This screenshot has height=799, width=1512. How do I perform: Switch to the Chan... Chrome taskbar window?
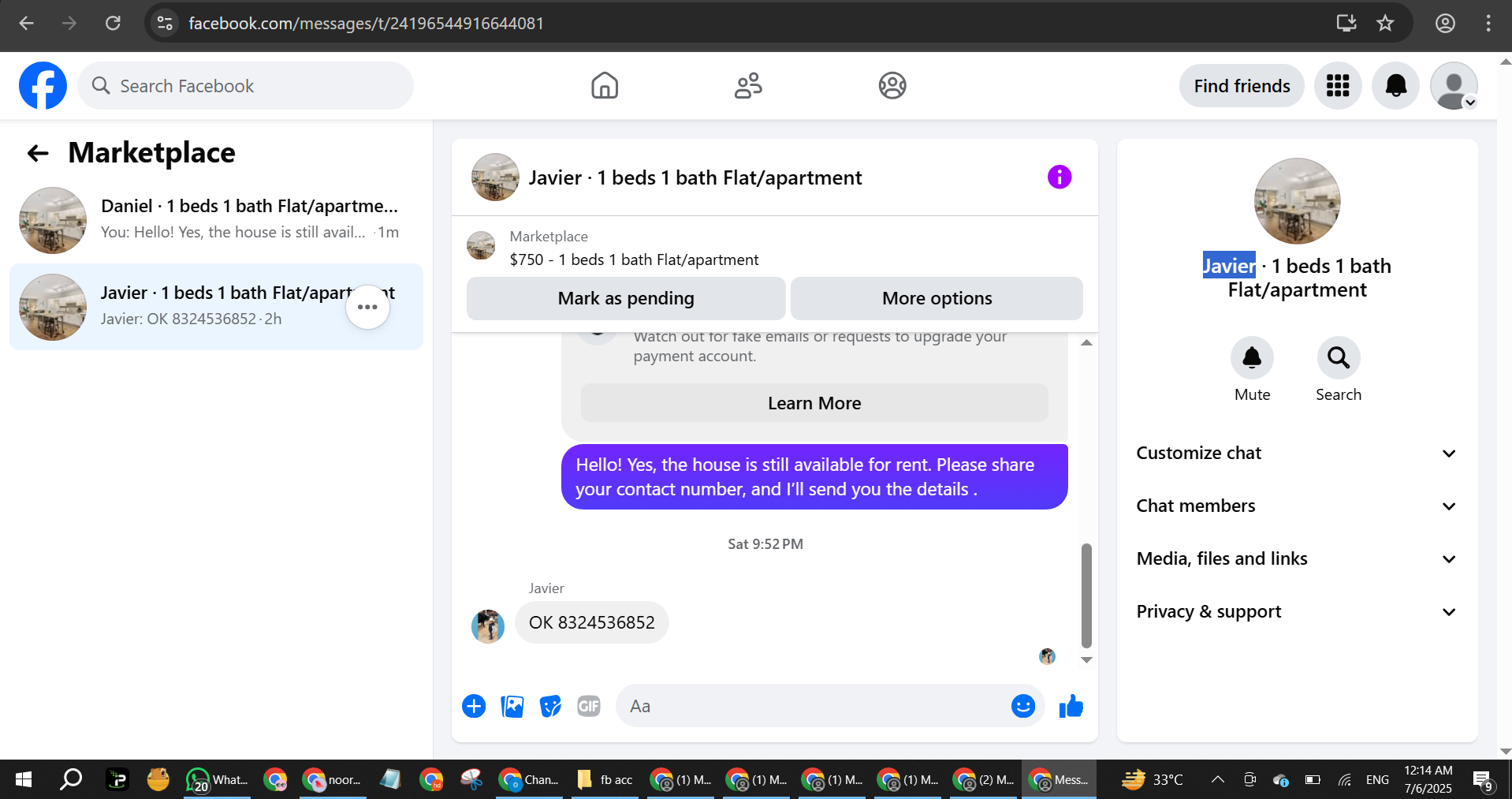tap(529, 779)
